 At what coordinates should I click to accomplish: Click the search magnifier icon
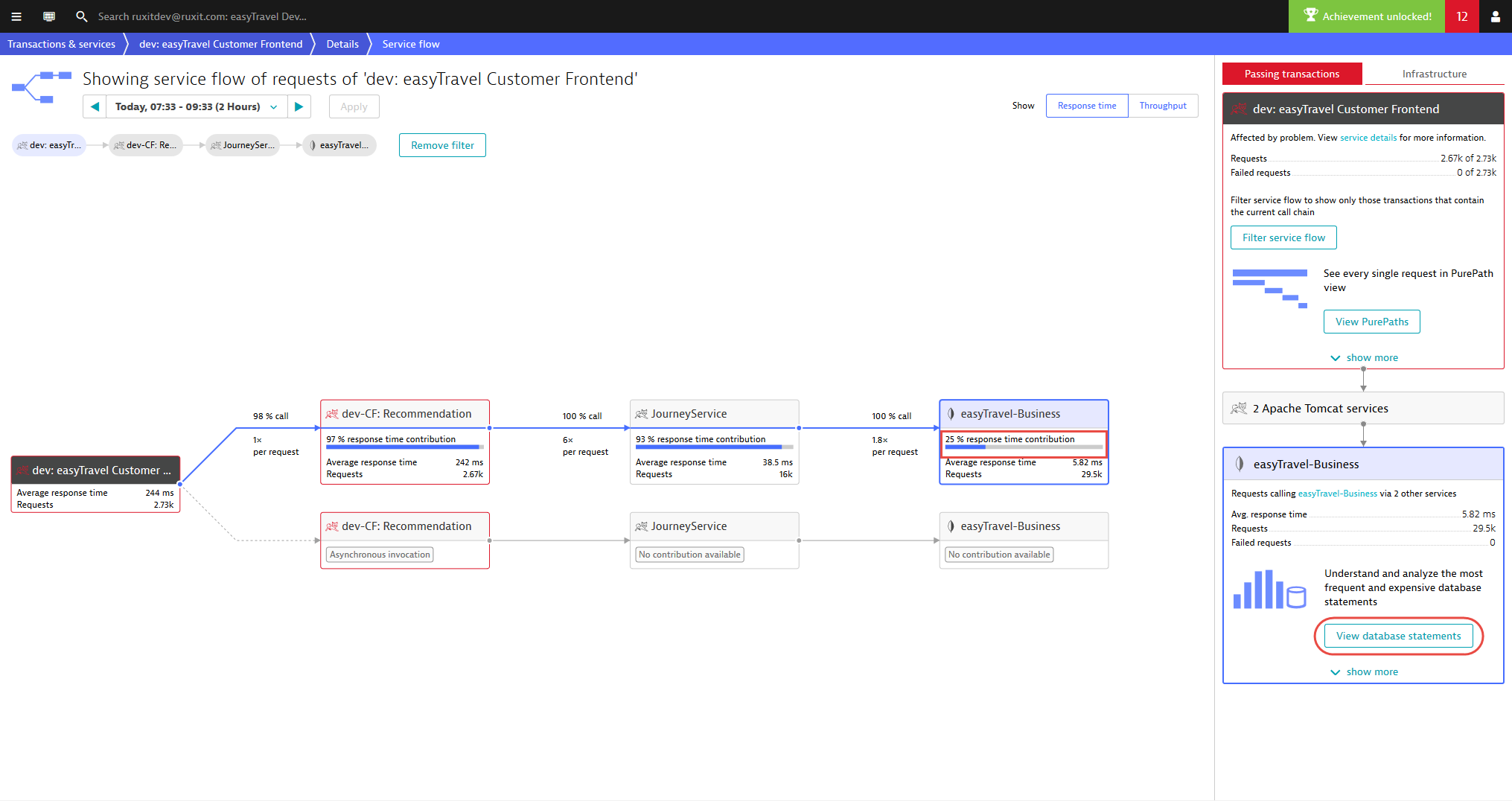pyautogui.click(x=82, y=16)
